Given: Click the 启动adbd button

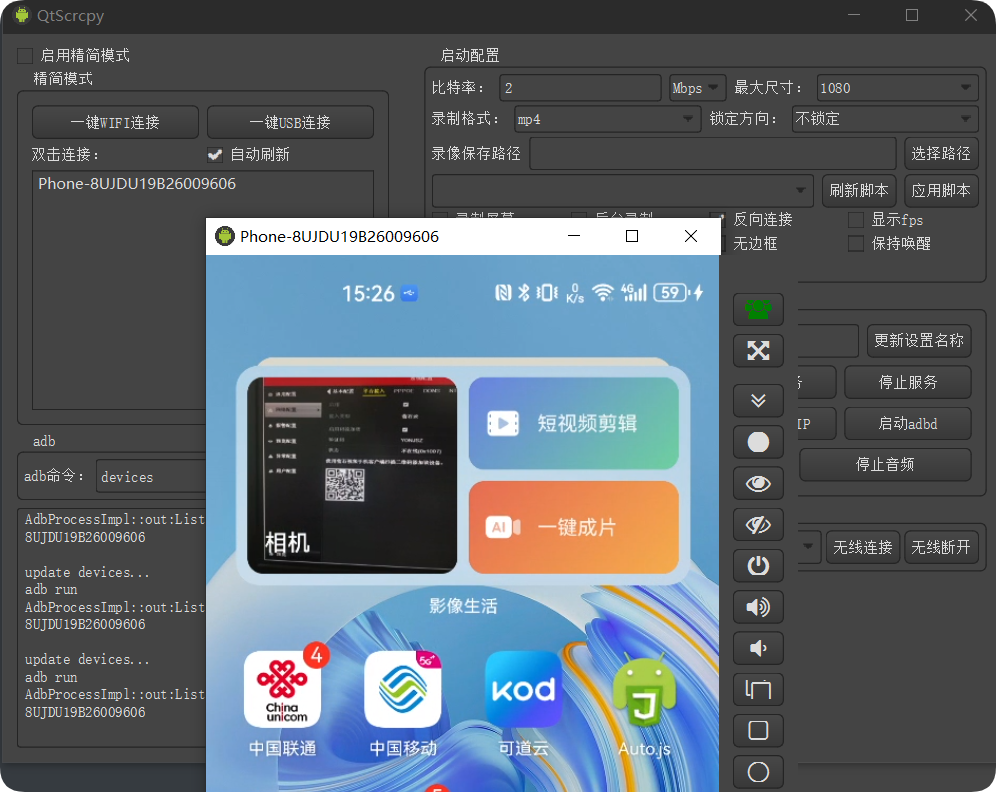Looking at the screenshot, I should pos(907,423).
